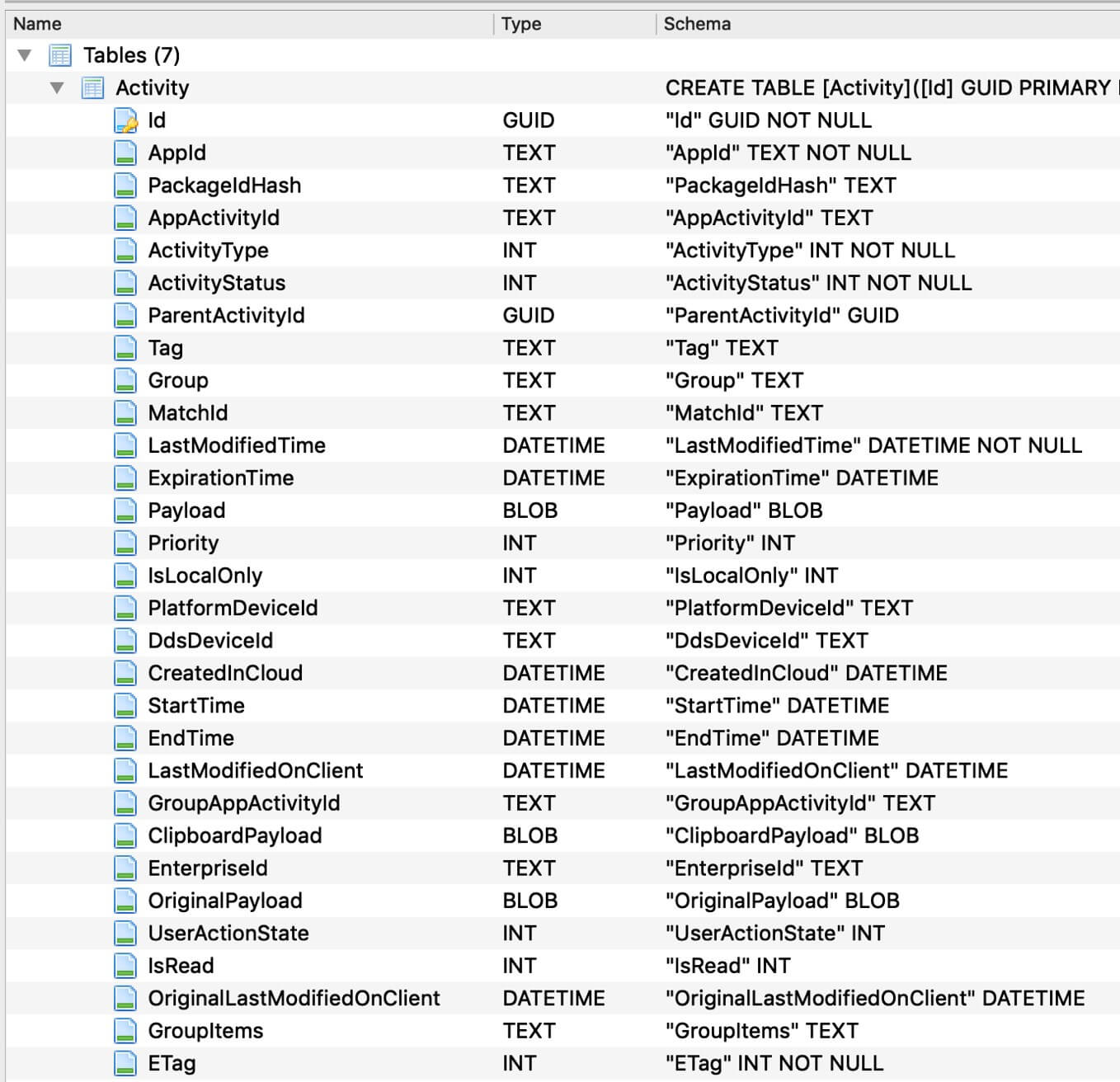The height and width of the screenshot is (1082, 1120).
Task: Click the Type column header
Action: tap(520, 24)
